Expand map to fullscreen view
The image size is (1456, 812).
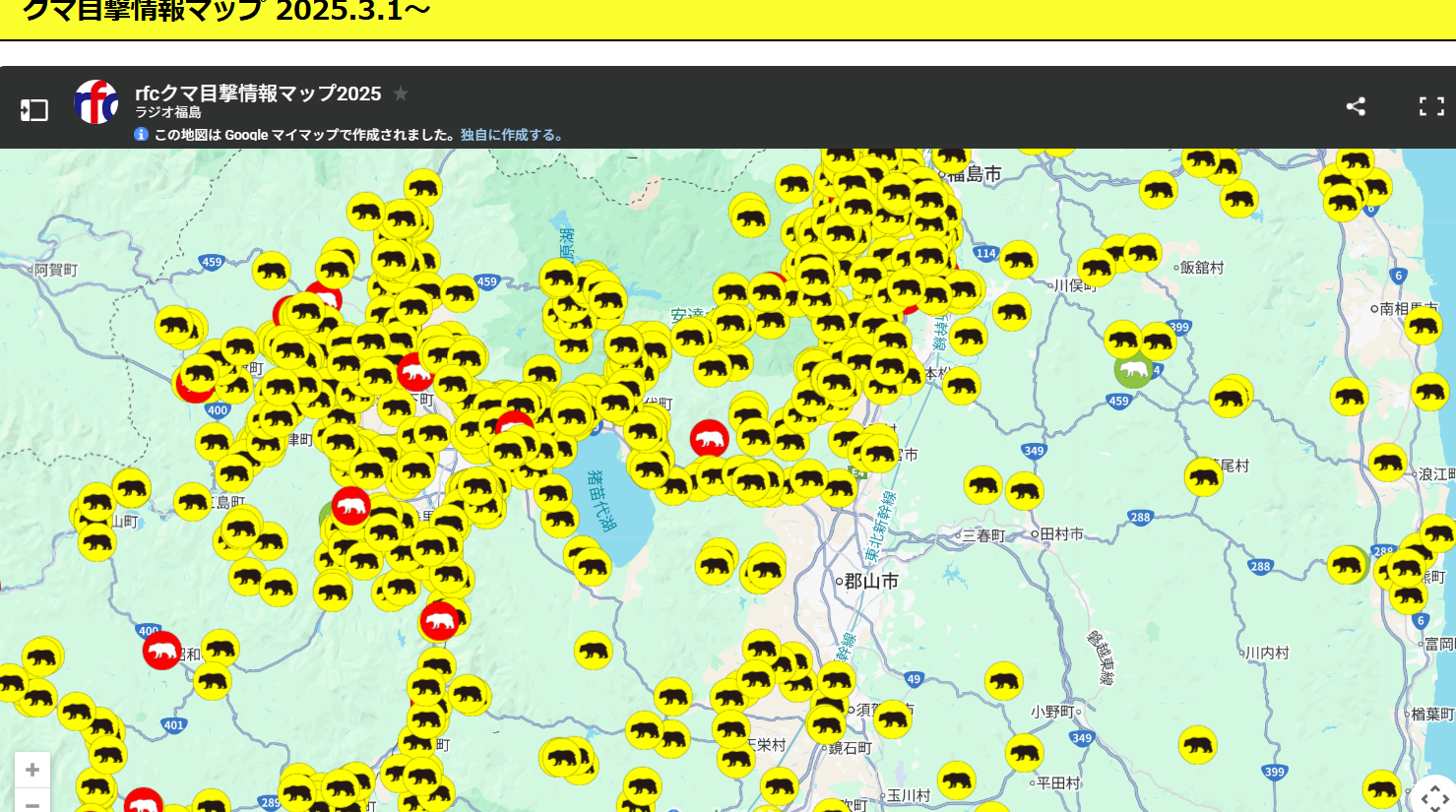pos(1431,106)
